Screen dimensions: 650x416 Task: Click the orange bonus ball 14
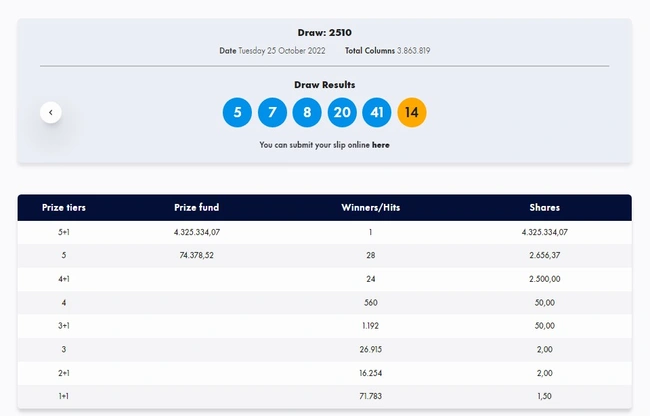click(412, 112)
